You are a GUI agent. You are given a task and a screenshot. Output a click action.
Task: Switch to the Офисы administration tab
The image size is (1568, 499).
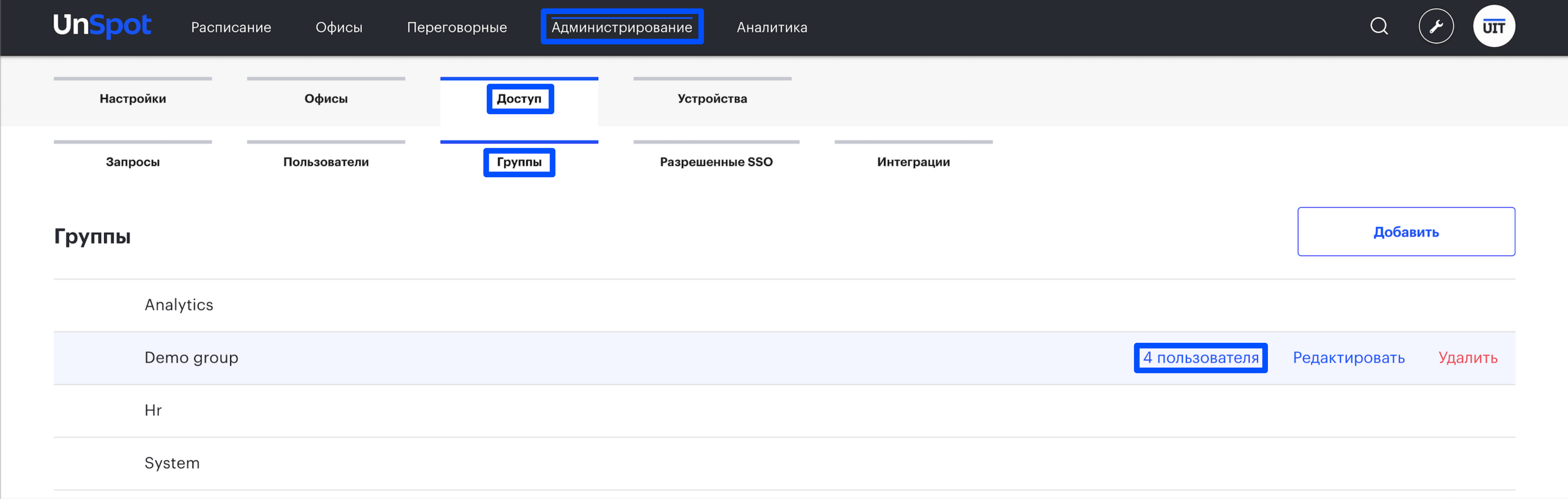click(x=325, y=98)
